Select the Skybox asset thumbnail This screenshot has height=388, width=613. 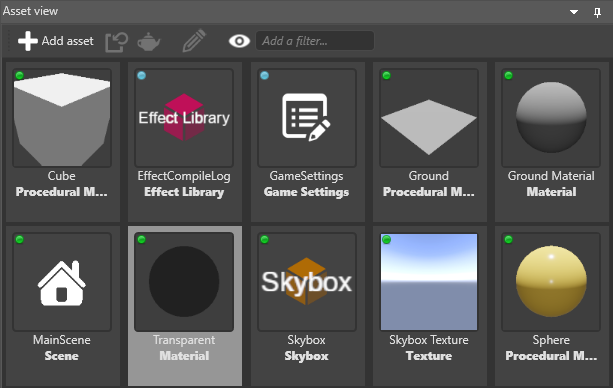point(306,282)
